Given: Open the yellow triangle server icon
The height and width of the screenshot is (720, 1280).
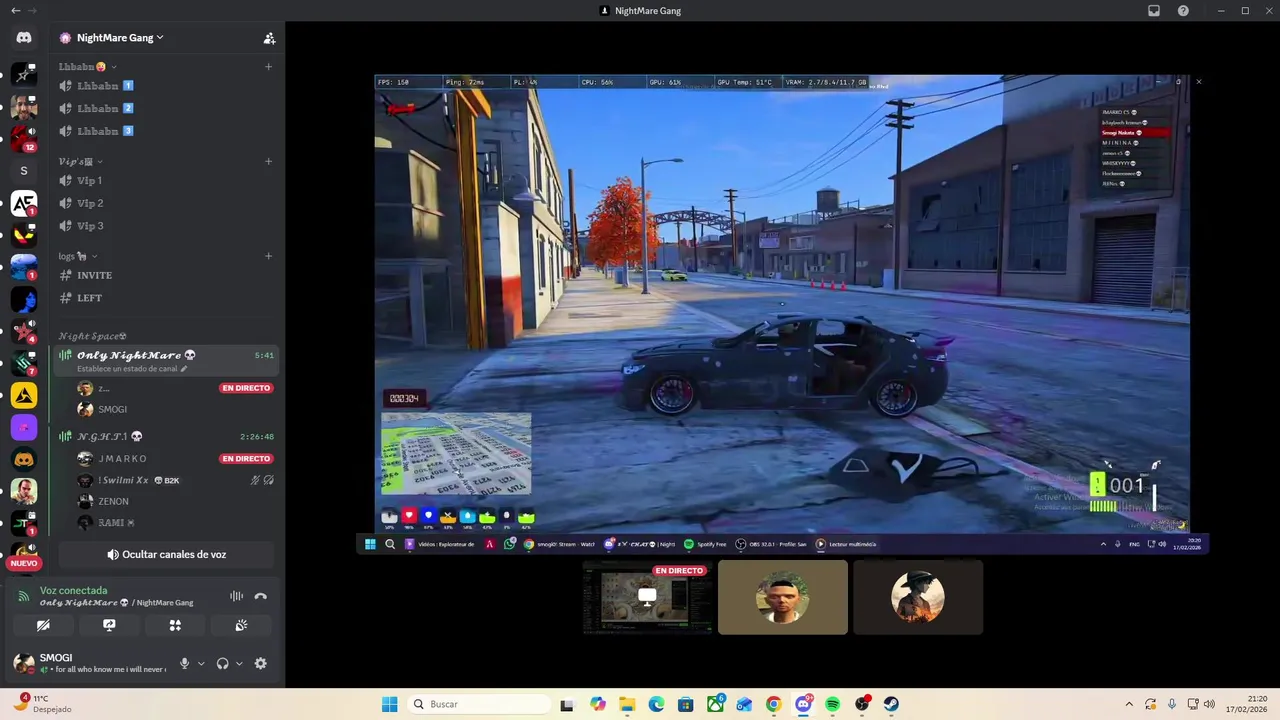Looking at the screenshot, I should (24, 395).
